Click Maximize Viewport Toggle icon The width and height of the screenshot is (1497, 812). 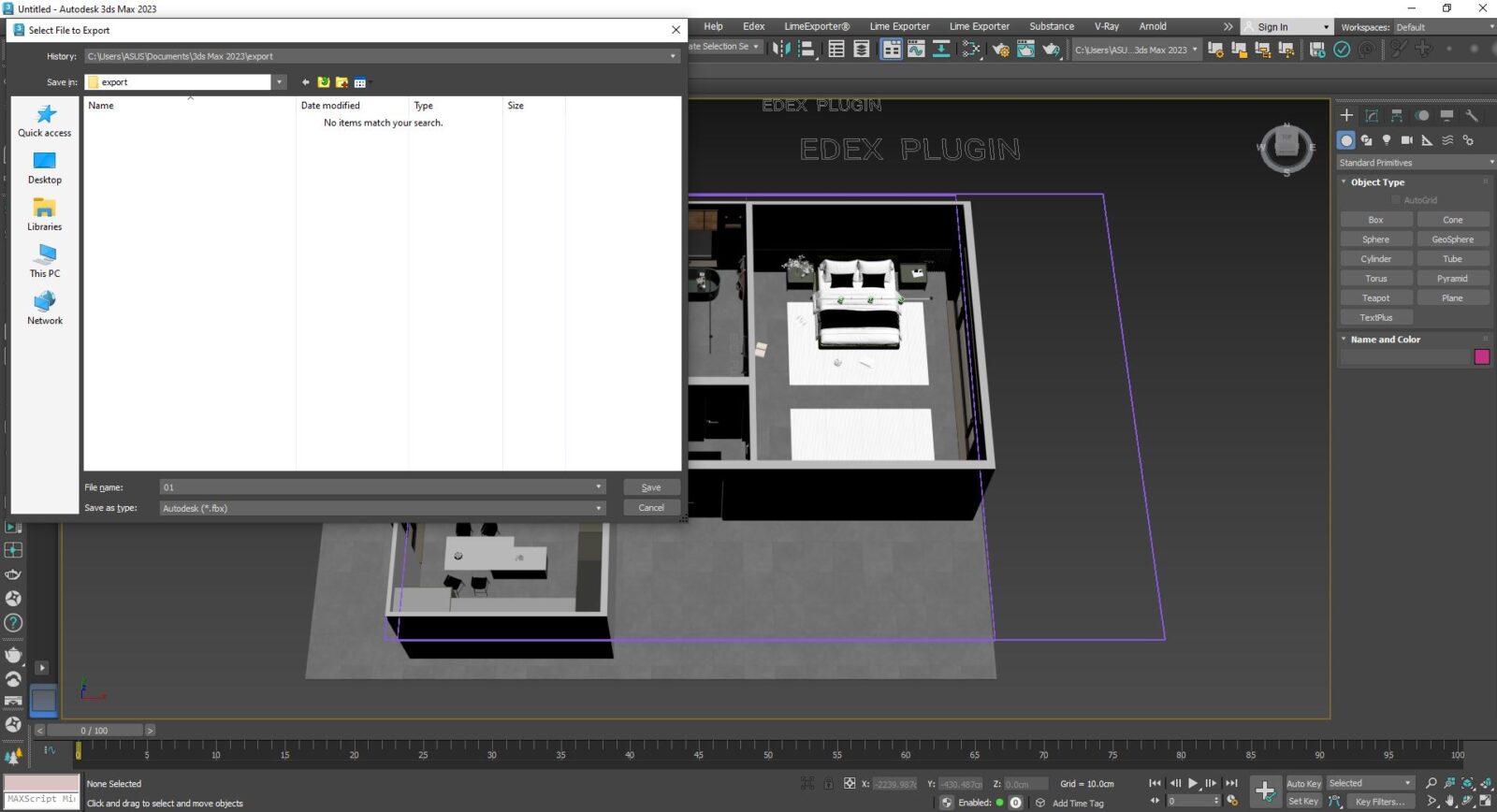pos(1486,801)
